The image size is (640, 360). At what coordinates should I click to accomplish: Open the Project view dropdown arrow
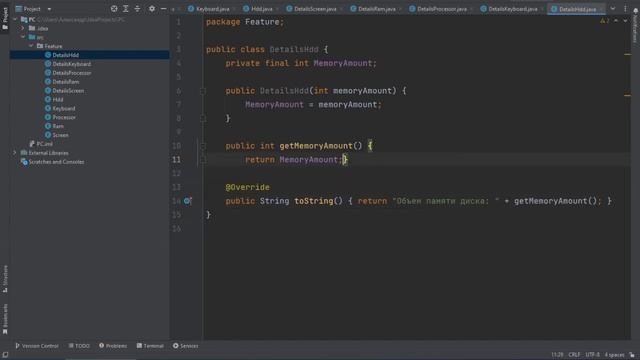point(49,9)
